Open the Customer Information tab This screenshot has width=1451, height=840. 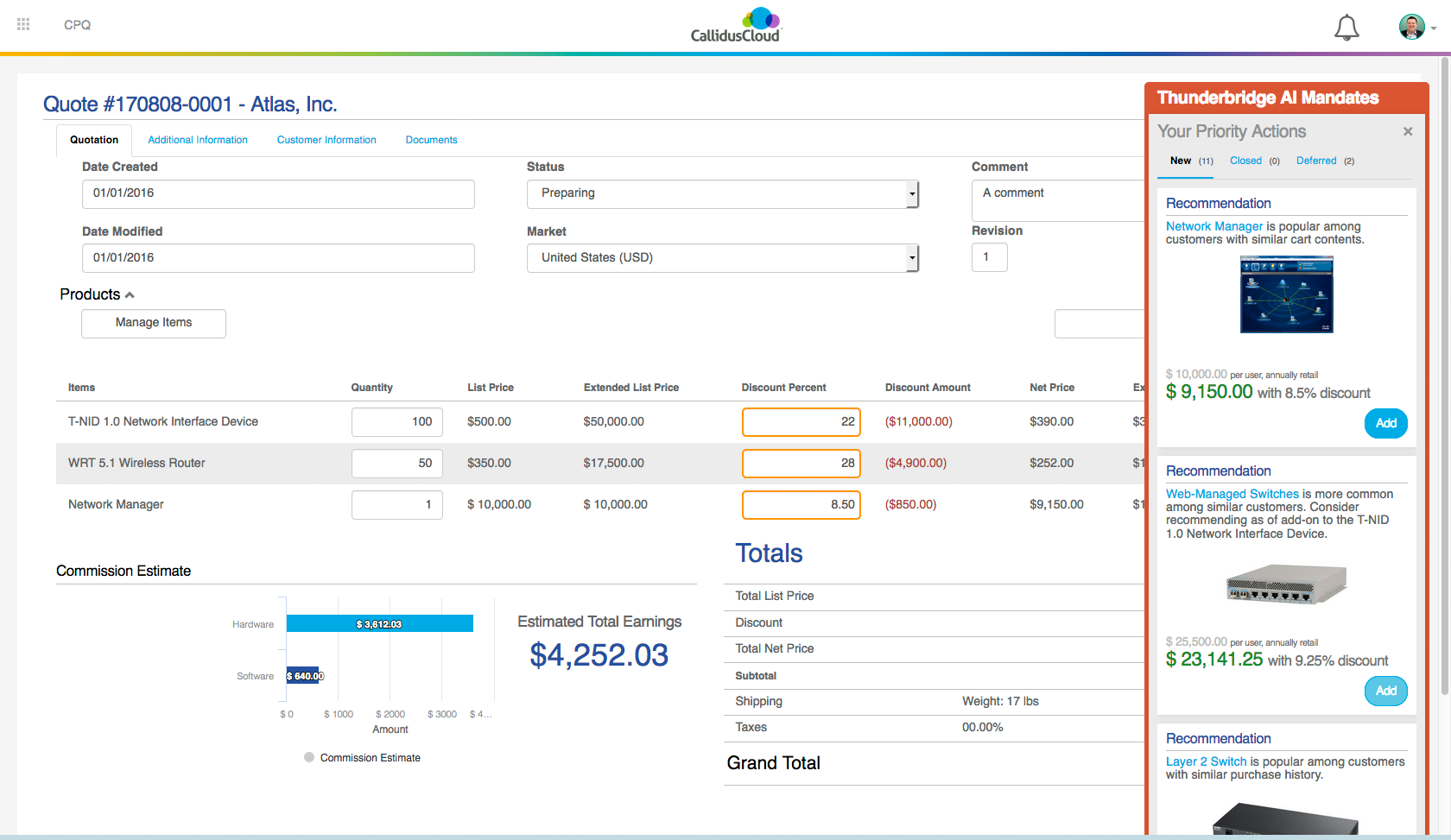click(326, 139)
